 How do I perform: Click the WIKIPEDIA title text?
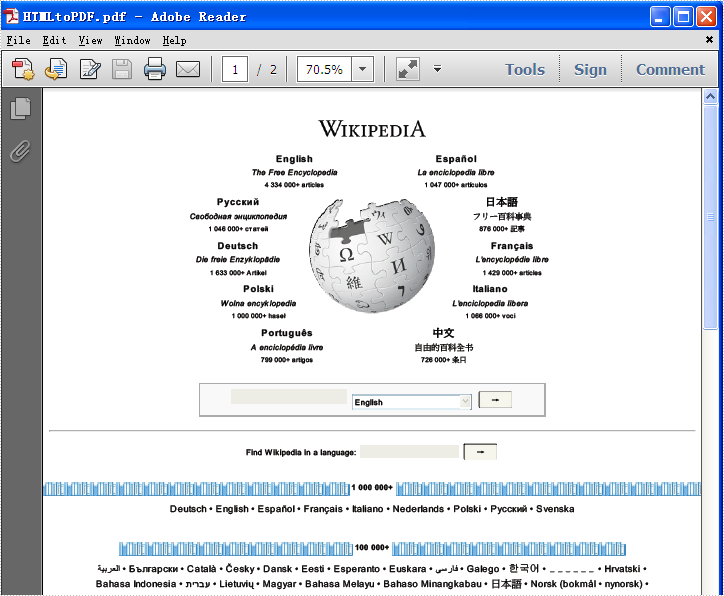372,129
